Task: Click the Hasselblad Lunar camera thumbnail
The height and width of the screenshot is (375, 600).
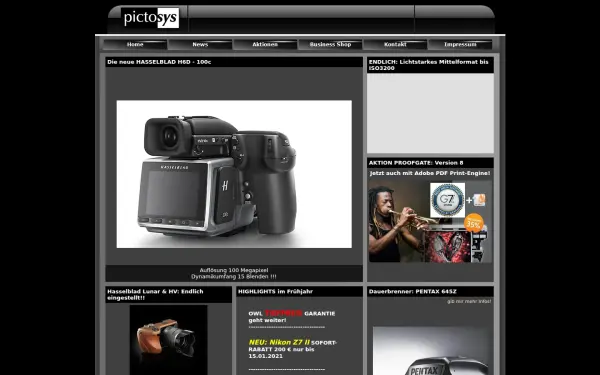Action: tap(169, 340)
